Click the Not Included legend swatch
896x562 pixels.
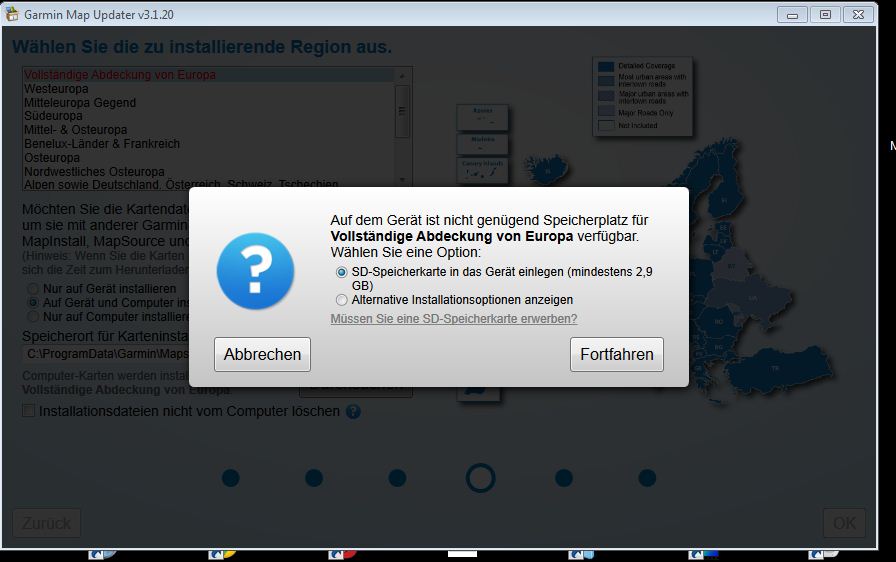coord(606,126)
